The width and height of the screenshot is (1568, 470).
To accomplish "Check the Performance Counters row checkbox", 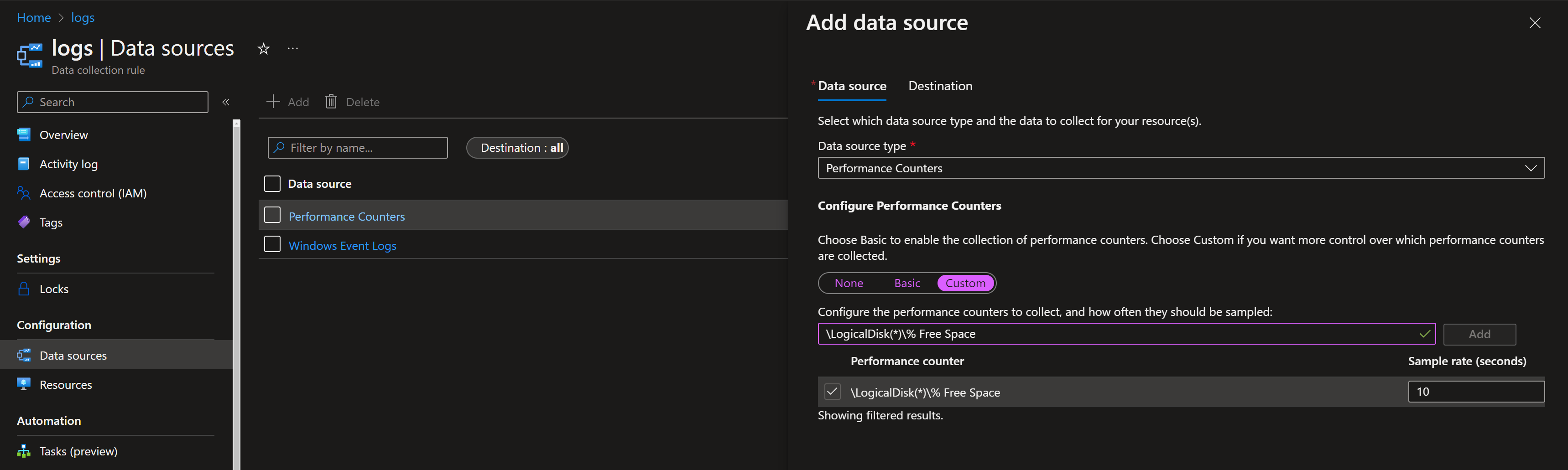I will pos(272,215).
